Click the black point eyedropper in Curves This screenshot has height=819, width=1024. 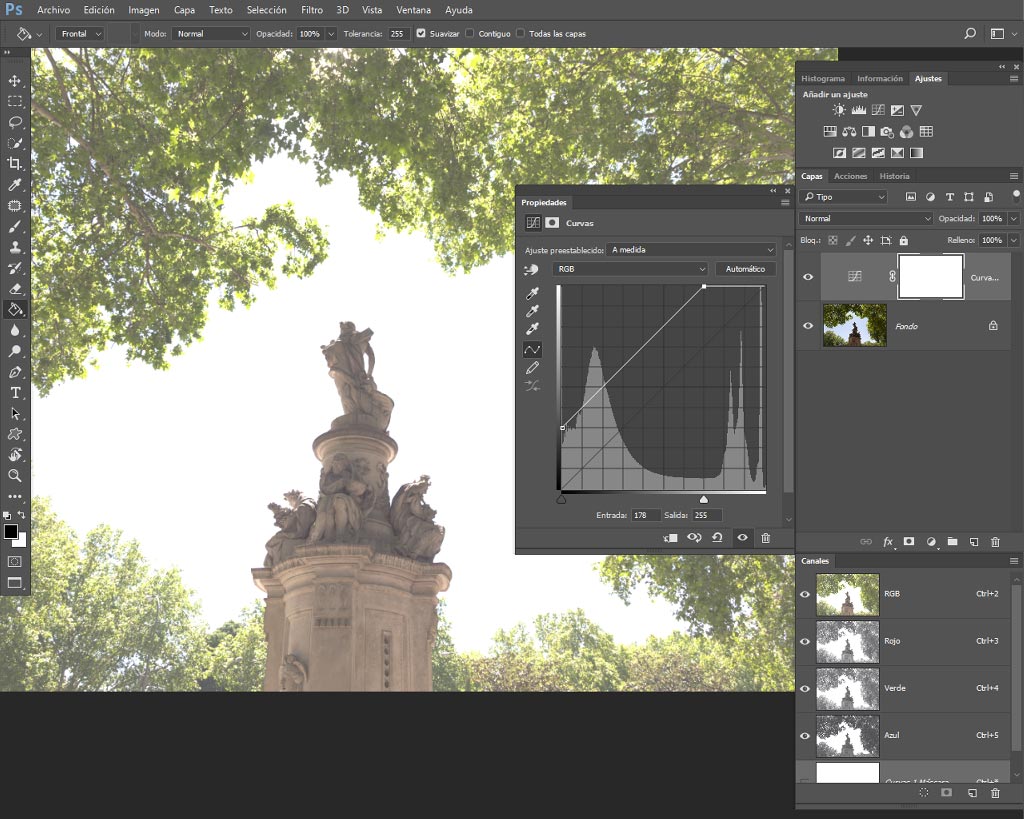click(x=532, y=293)
